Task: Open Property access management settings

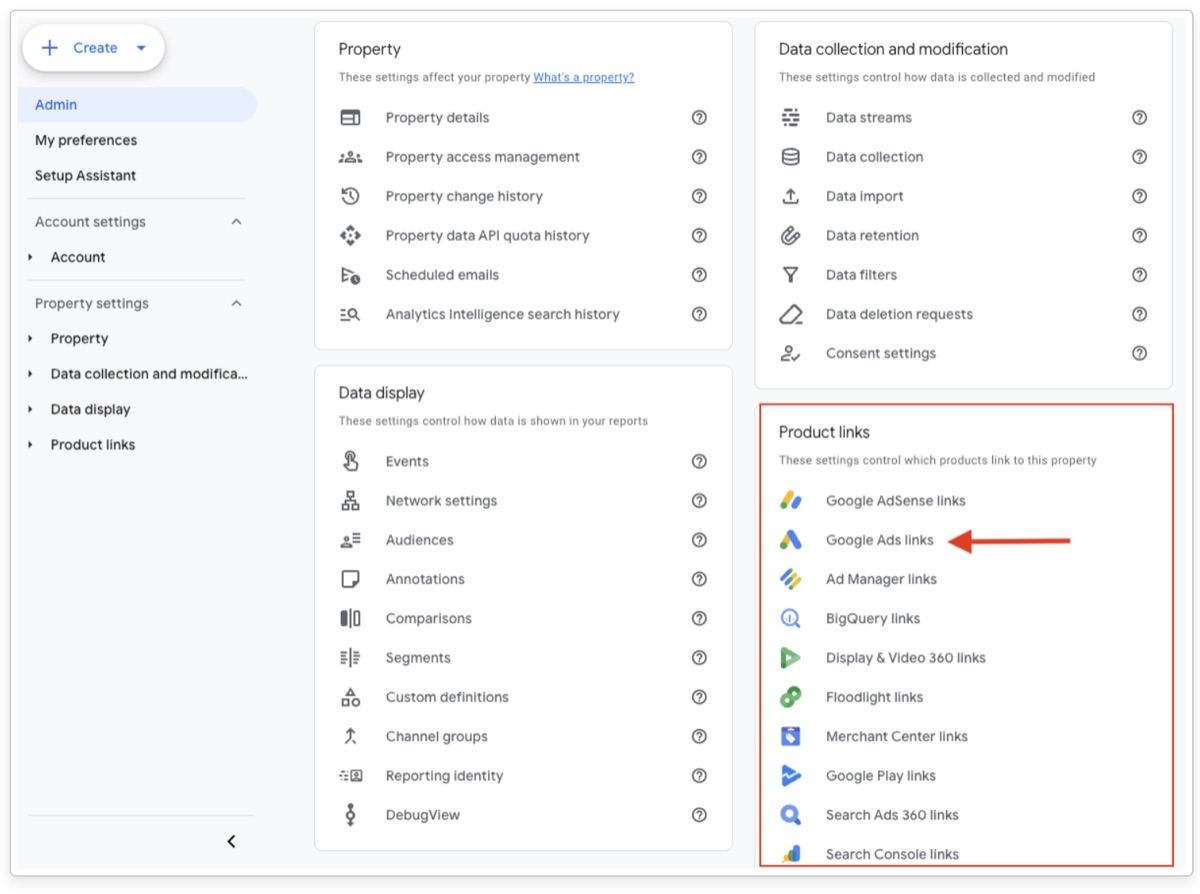Action: [483, 157]
